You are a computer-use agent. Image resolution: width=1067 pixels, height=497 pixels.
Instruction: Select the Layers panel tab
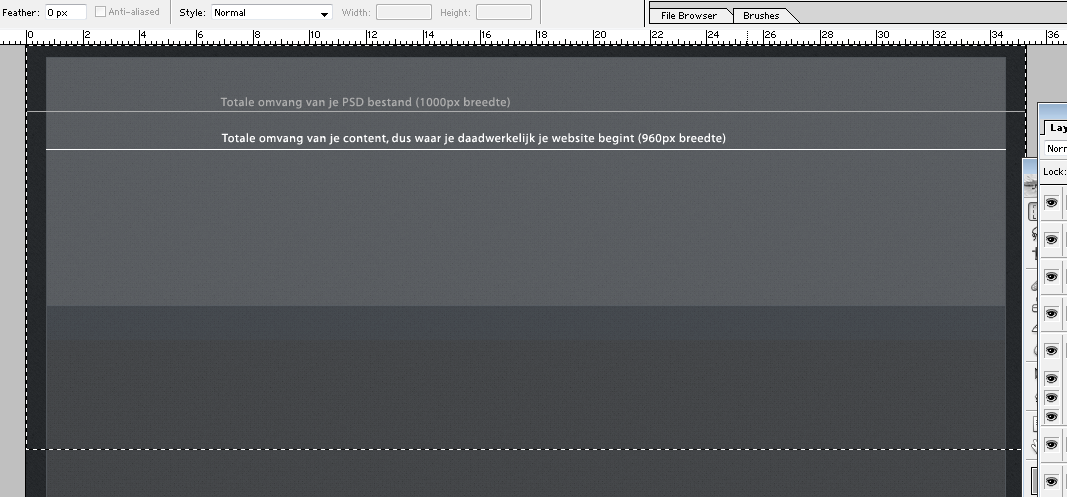(x=1056, y=128)
